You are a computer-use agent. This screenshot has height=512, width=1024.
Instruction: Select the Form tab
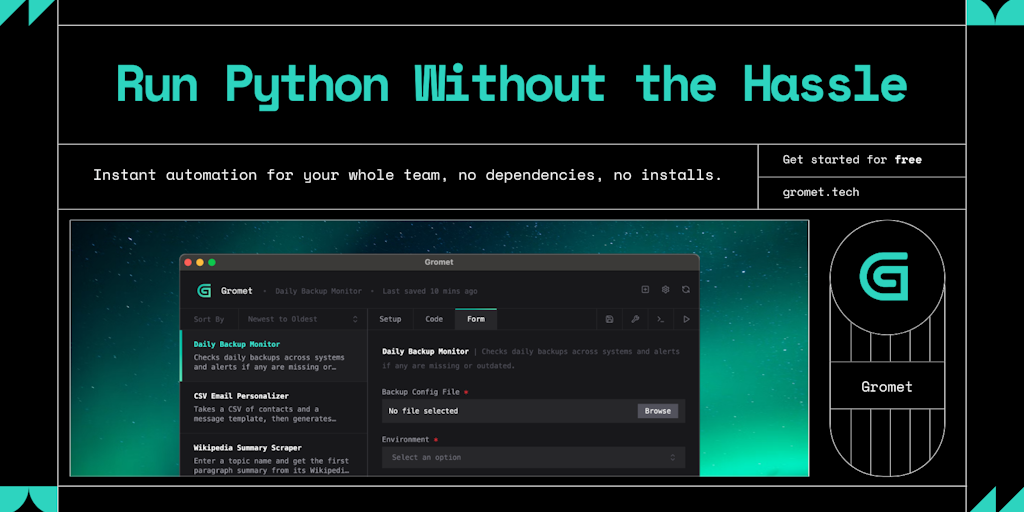pos(476,319)
